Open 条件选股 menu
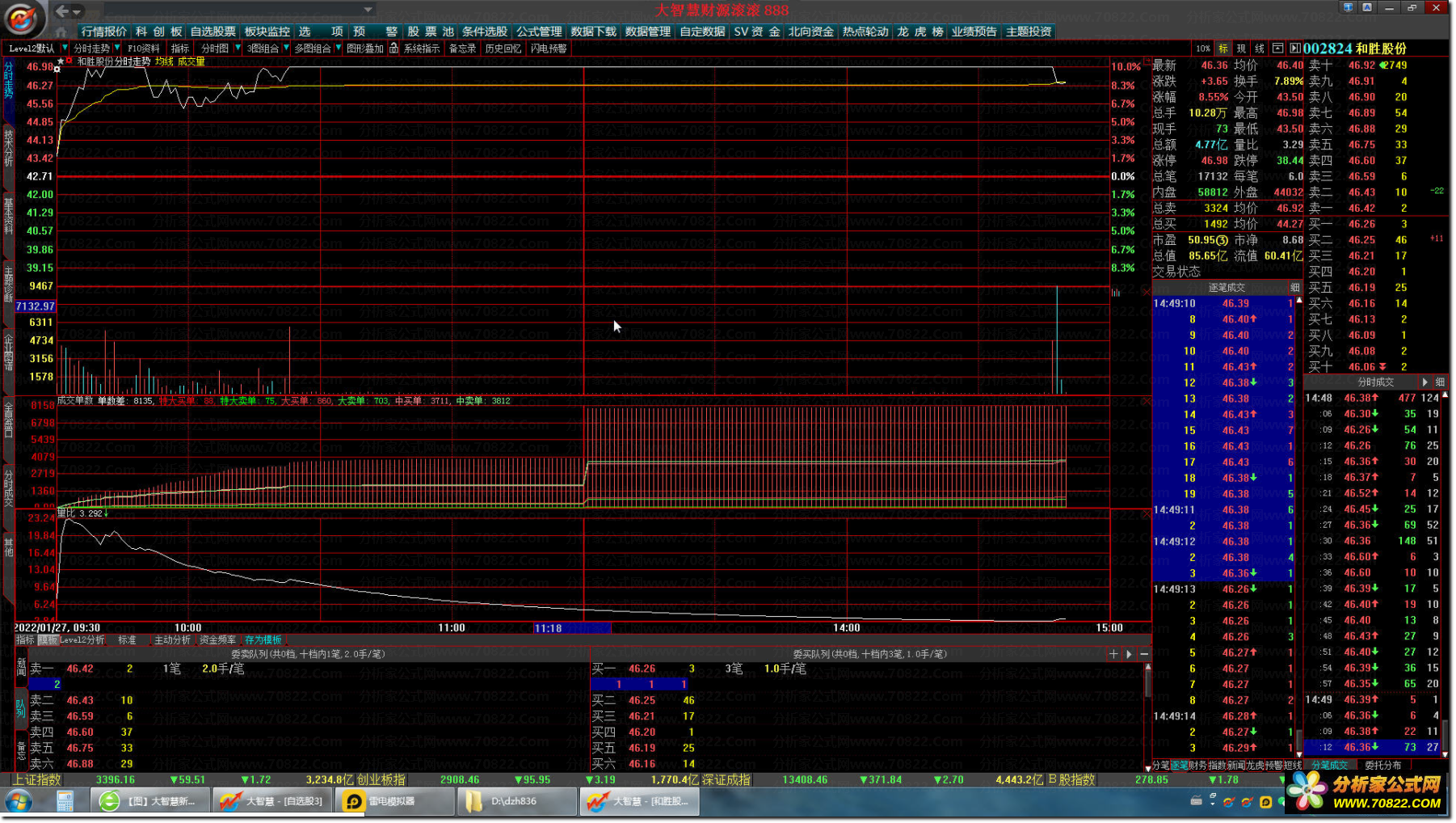The image size is (1456, 823). point(485,32)
